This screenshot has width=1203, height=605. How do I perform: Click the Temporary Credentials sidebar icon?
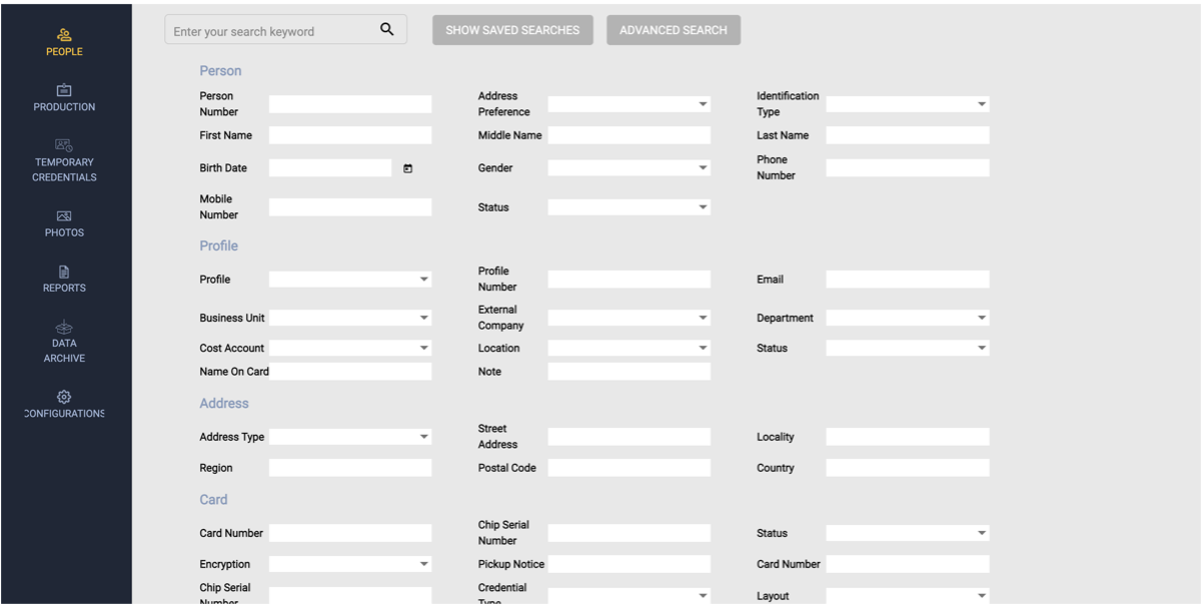tap(63, 145)
